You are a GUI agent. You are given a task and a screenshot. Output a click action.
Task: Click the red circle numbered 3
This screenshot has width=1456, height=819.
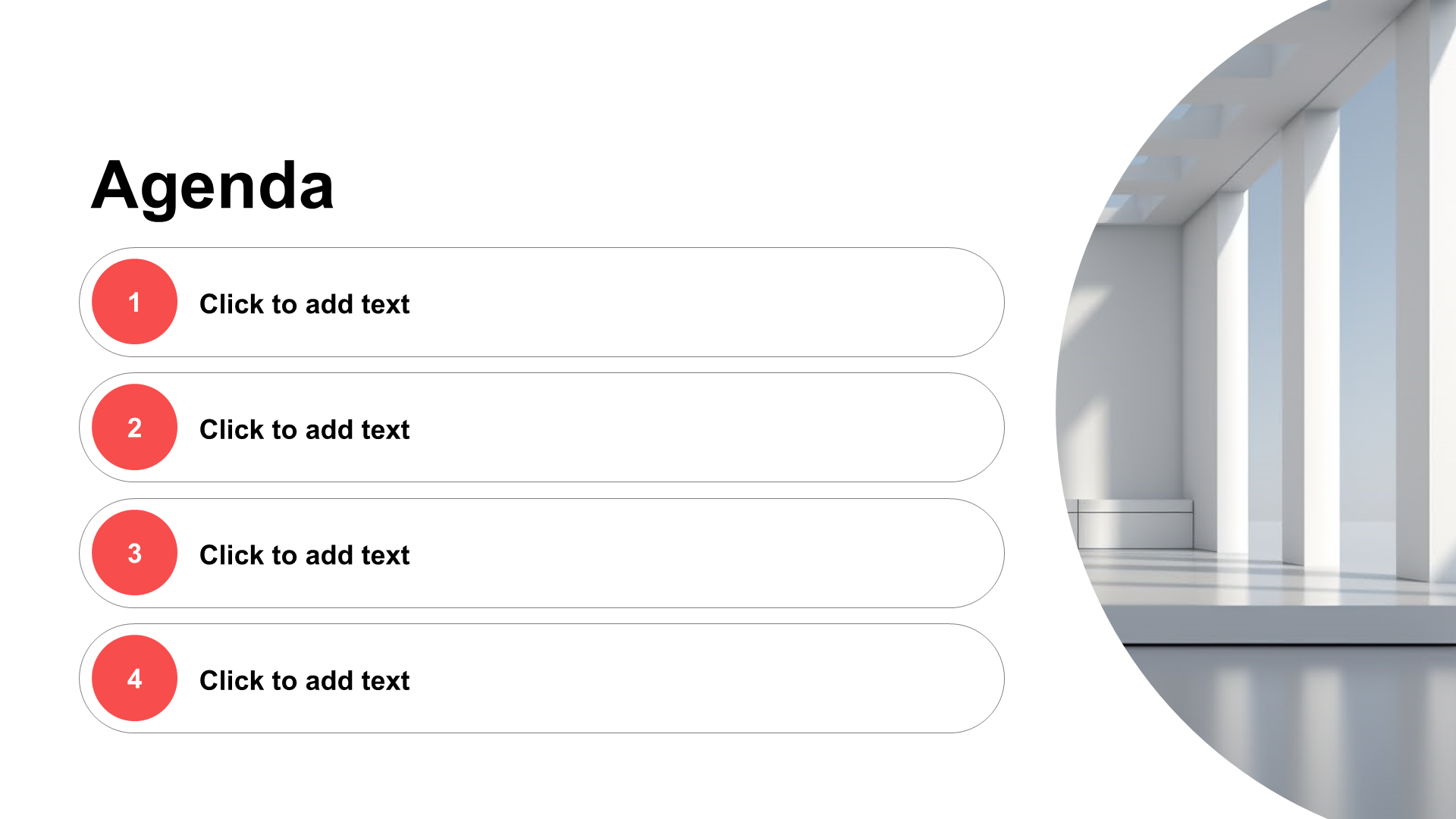[134, 553]
